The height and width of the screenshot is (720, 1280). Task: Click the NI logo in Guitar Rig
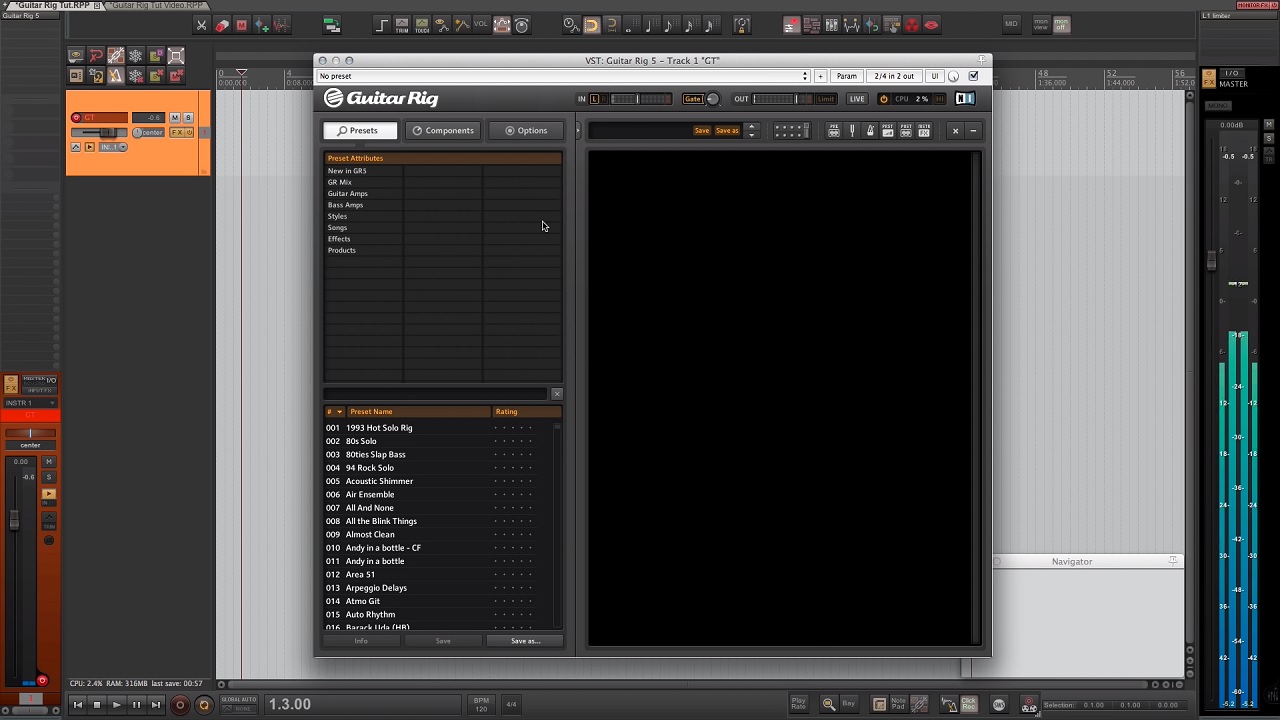[964, 99]
